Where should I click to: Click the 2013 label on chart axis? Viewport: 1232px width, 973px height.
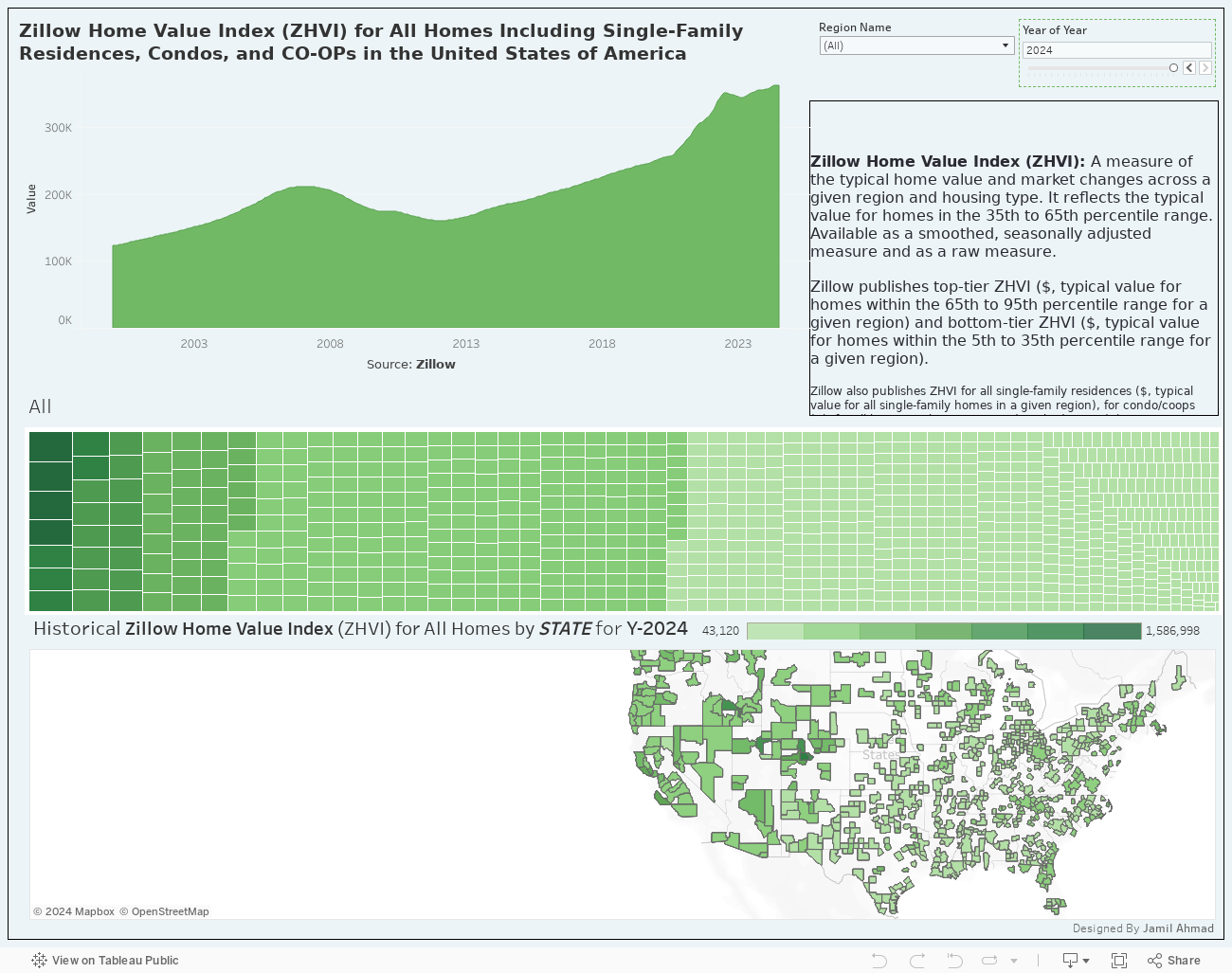point(465,344)
